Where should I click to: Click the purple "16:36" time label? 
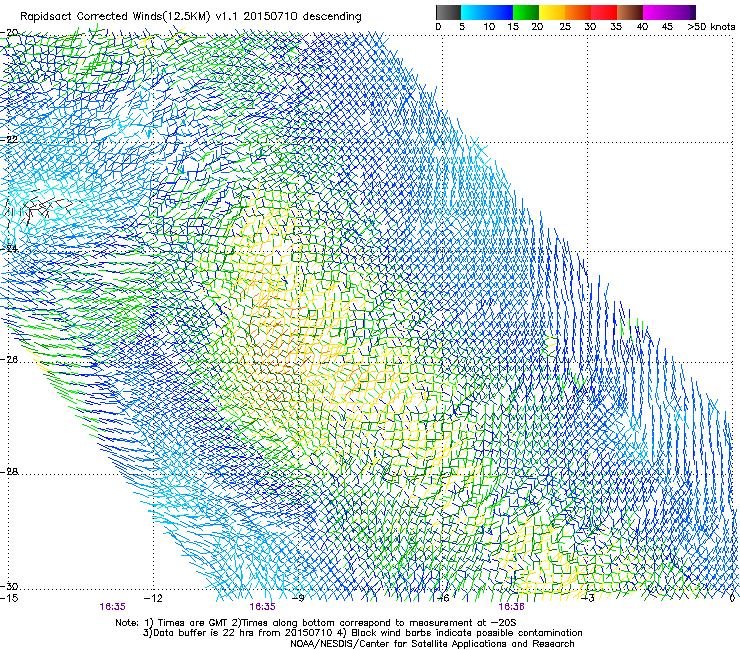[512, 607]
